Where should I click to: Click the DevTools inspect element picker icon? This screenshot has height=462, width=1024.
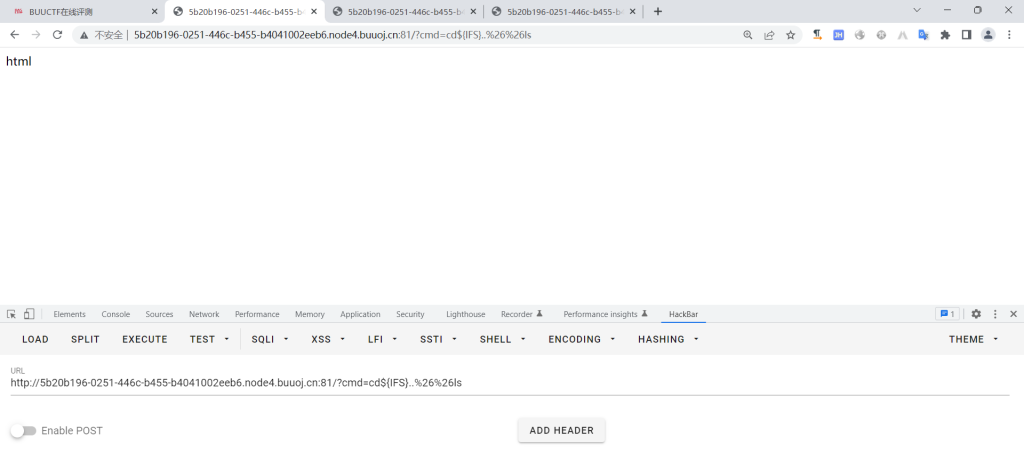(11, 314)
